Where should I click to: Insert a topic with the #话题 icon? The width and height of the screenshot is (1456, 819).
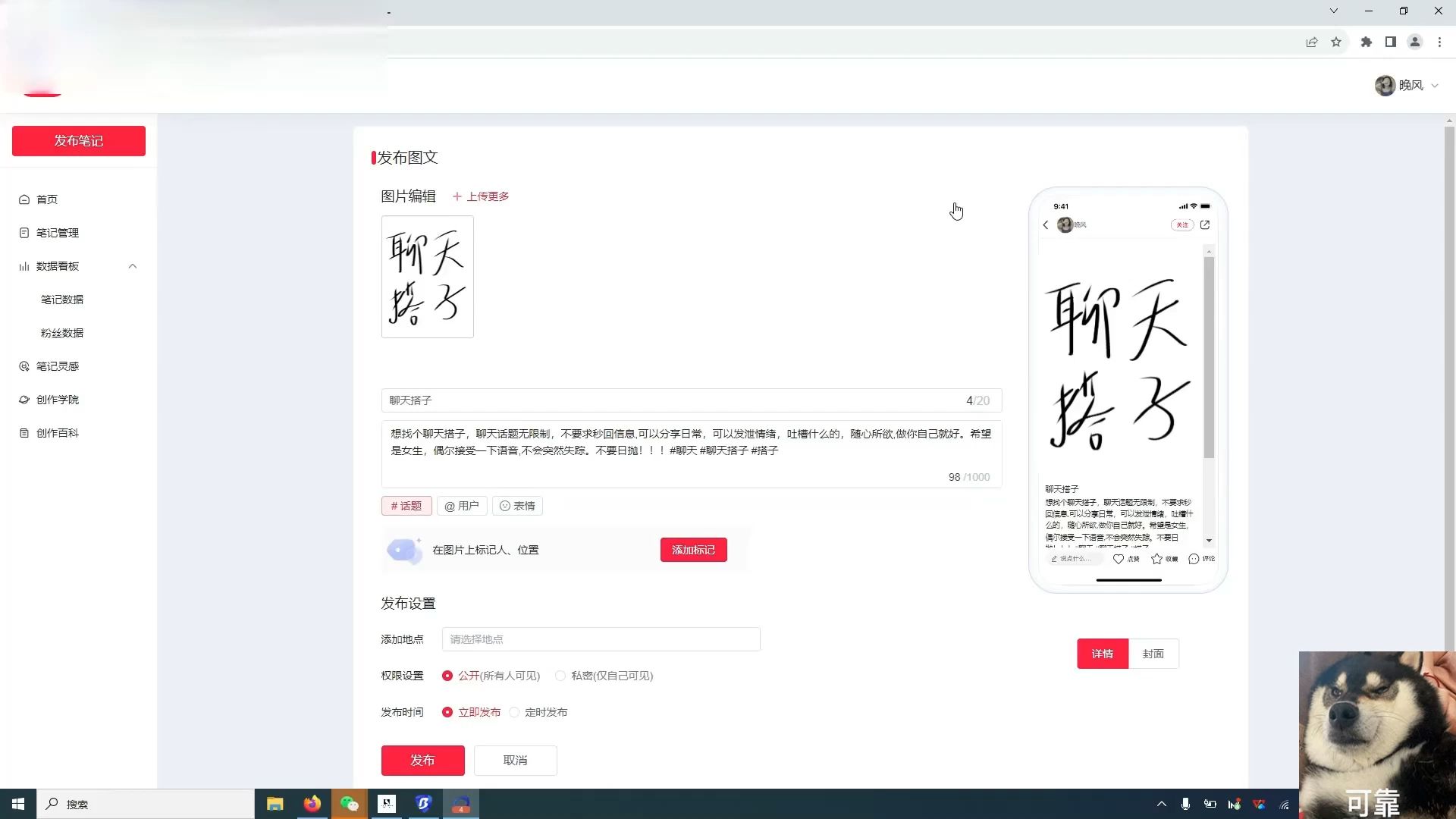406,506
